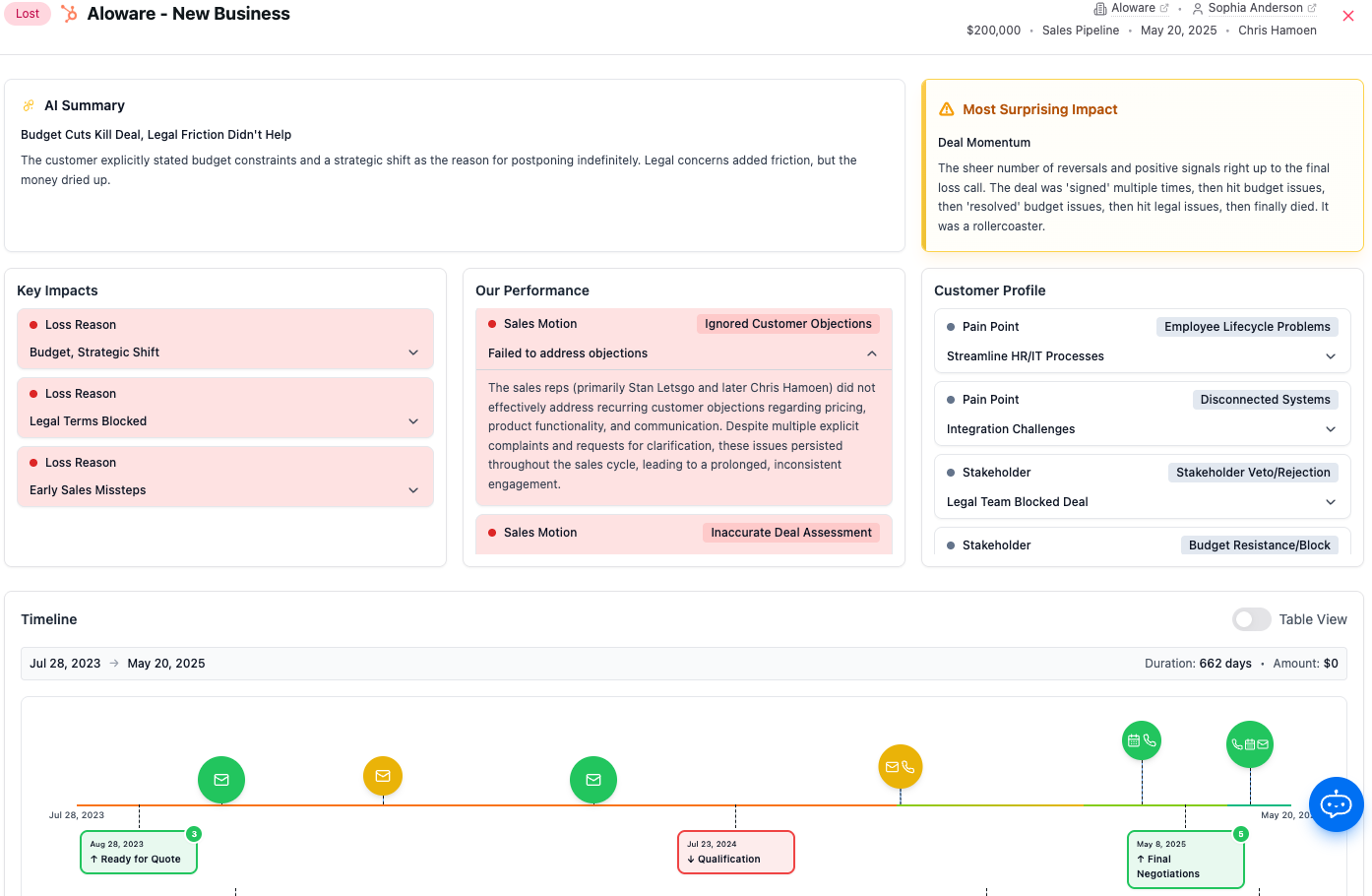Image resolution: width=1372 pixels, height=896 pixels.
Task: Expand Legal Team Blocked Deal stakeholder
Action: (1331, 502)
